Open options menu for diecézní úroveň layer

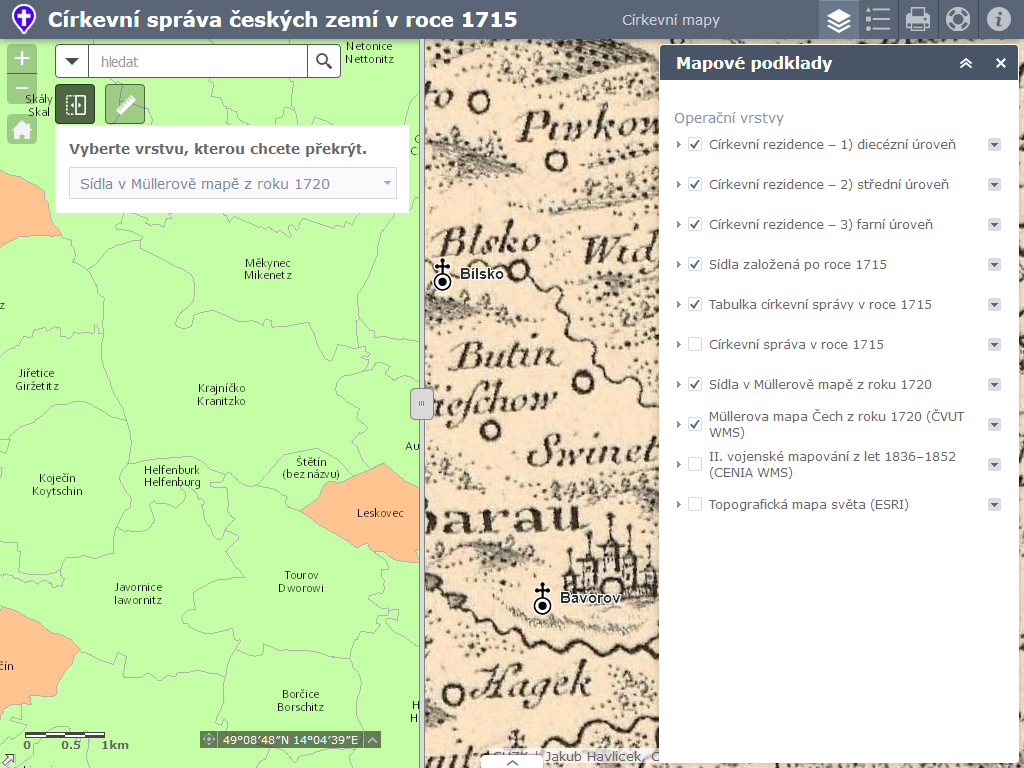tap(994, 144)
